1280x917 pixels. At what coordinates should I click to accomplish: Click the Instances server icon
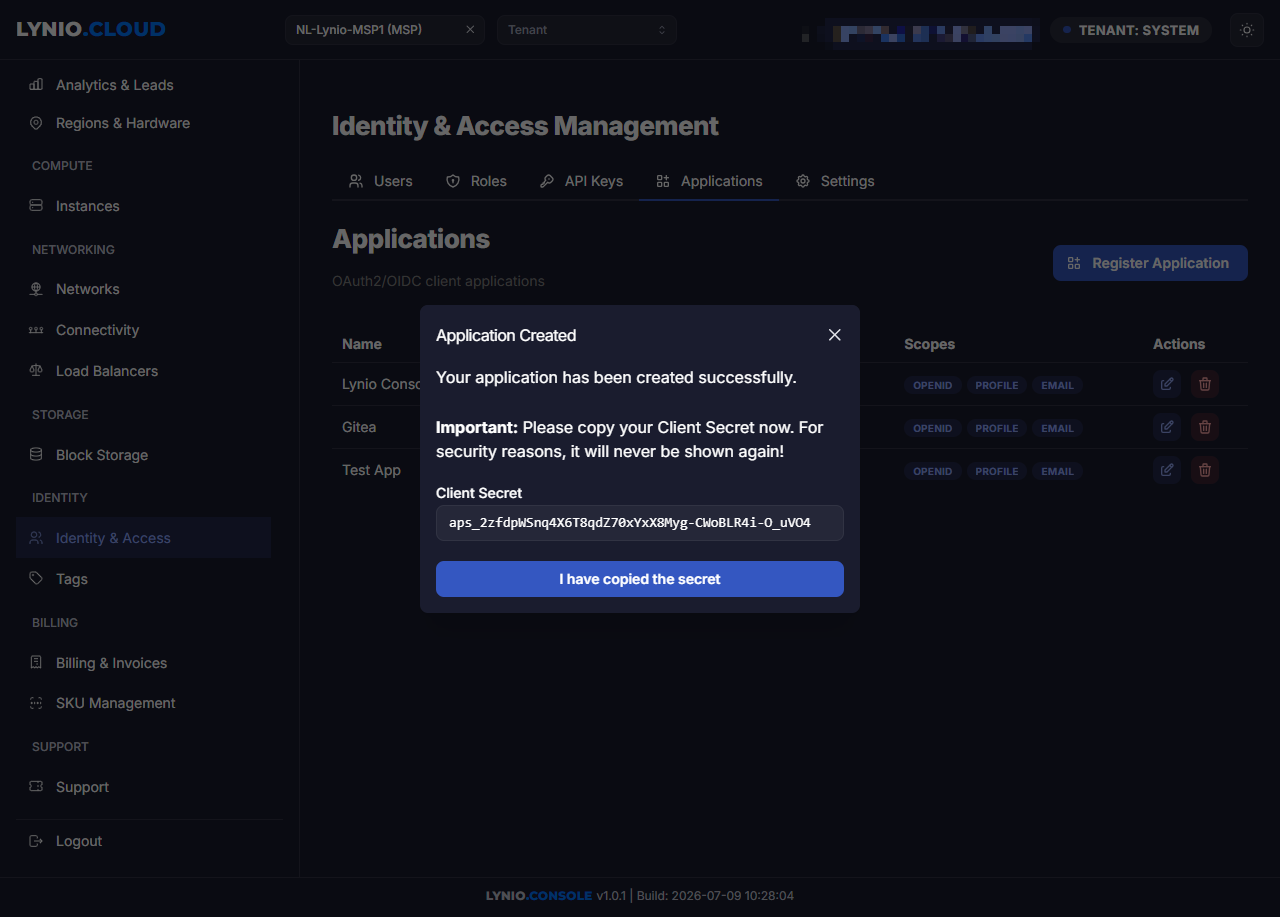(36, 206)
